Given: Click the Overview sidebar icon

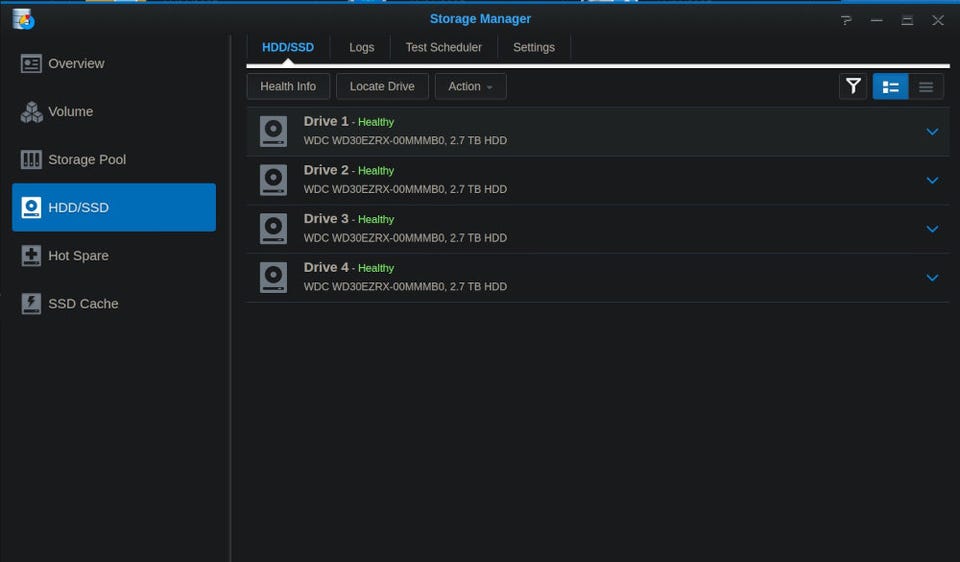Looking at the screenshot, I should coord(31,64).
